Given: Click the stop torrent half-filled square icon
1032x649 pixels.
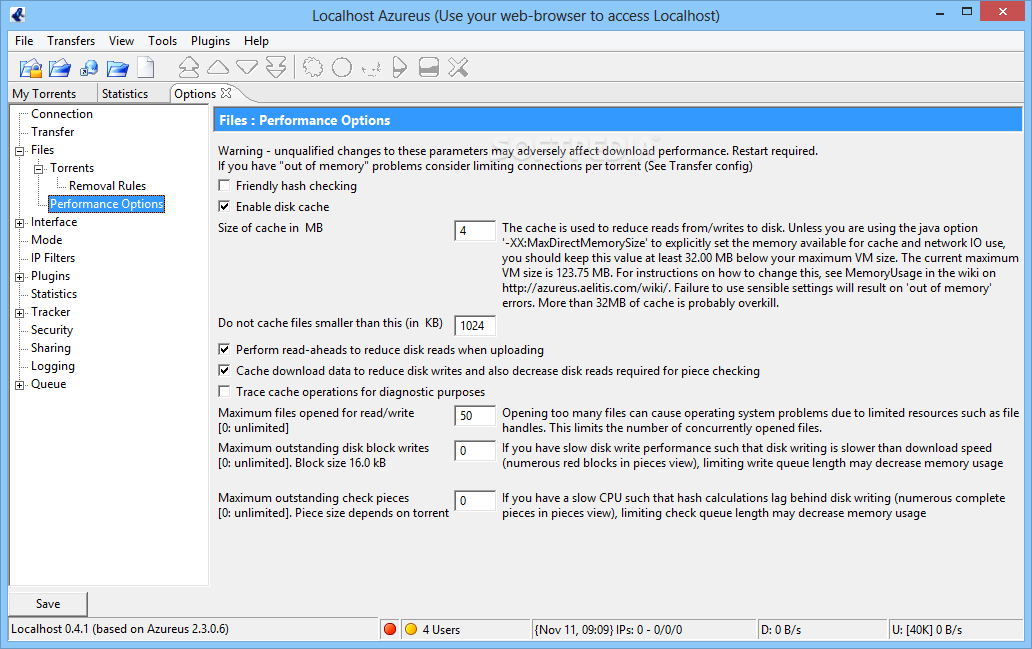Looking at the screenshot, I should point(428,67).
